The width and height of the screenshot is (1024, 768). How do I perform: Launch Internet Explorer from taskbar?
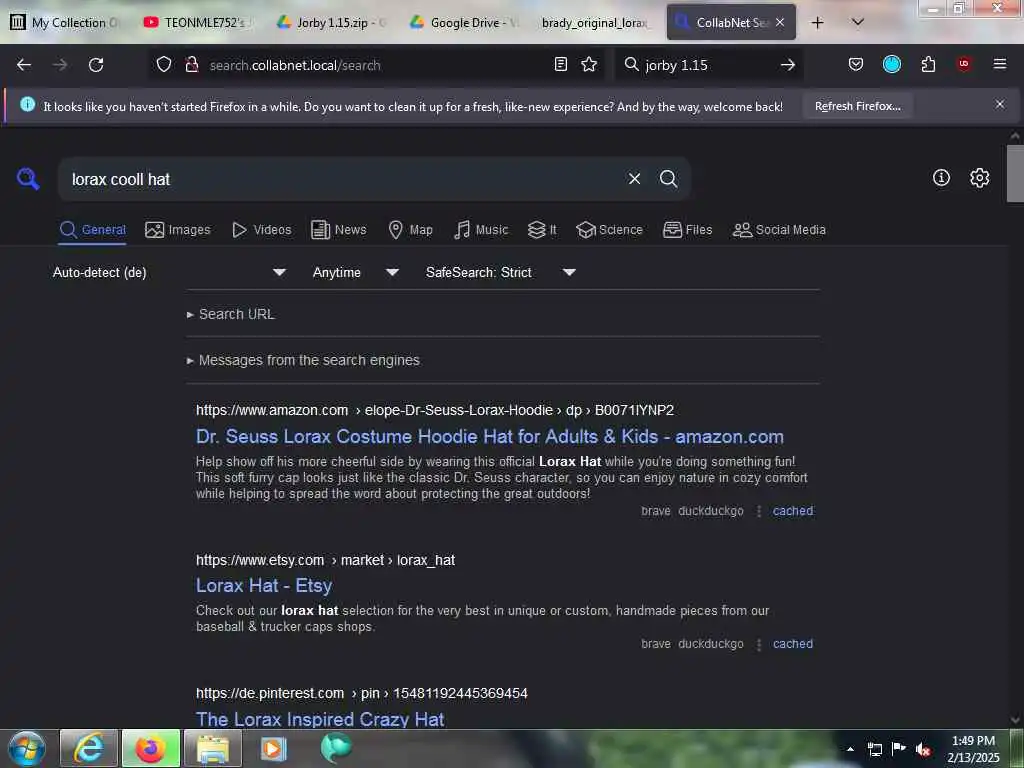(x=89, y=748)
